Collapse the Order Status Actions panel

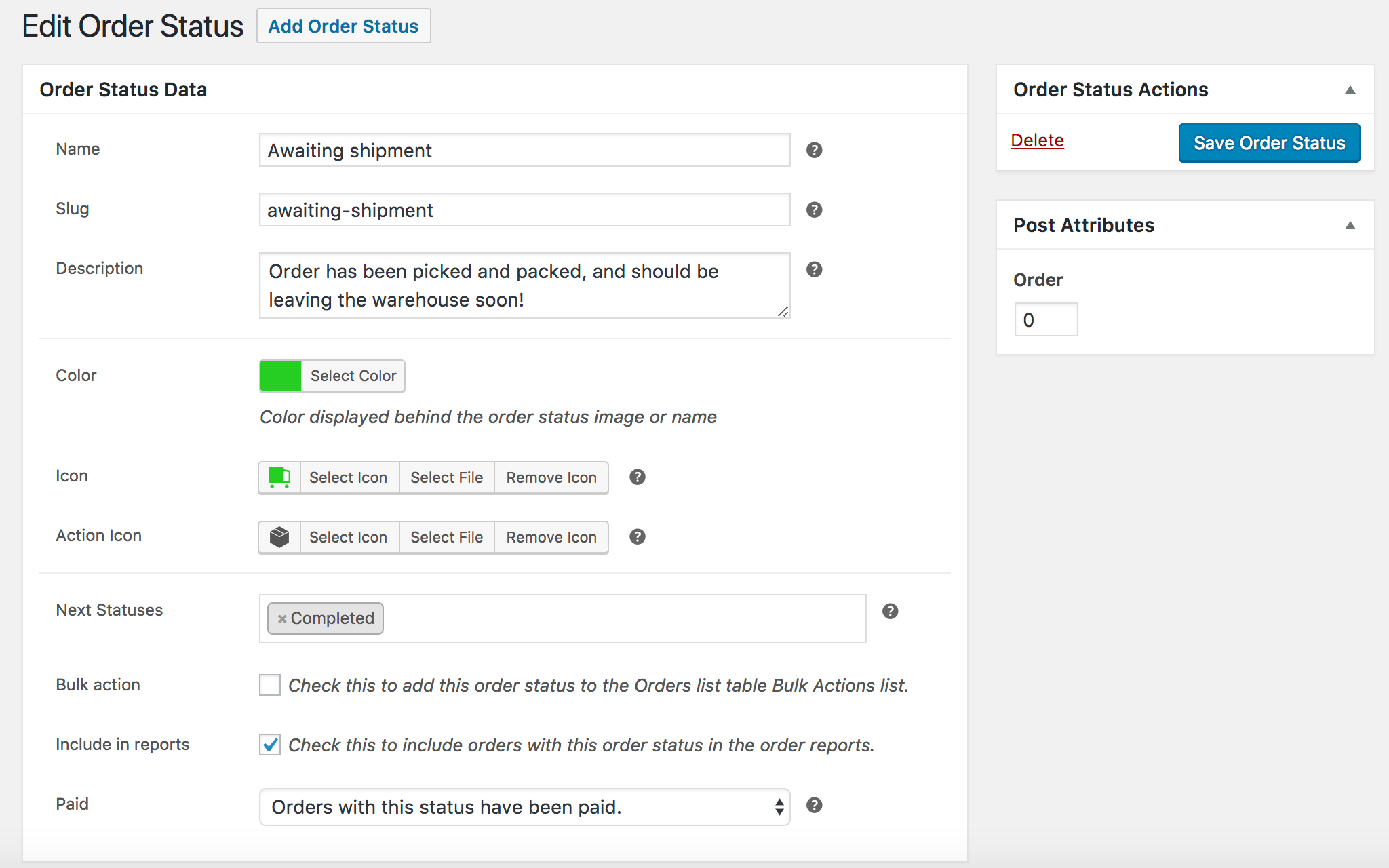1350,89
